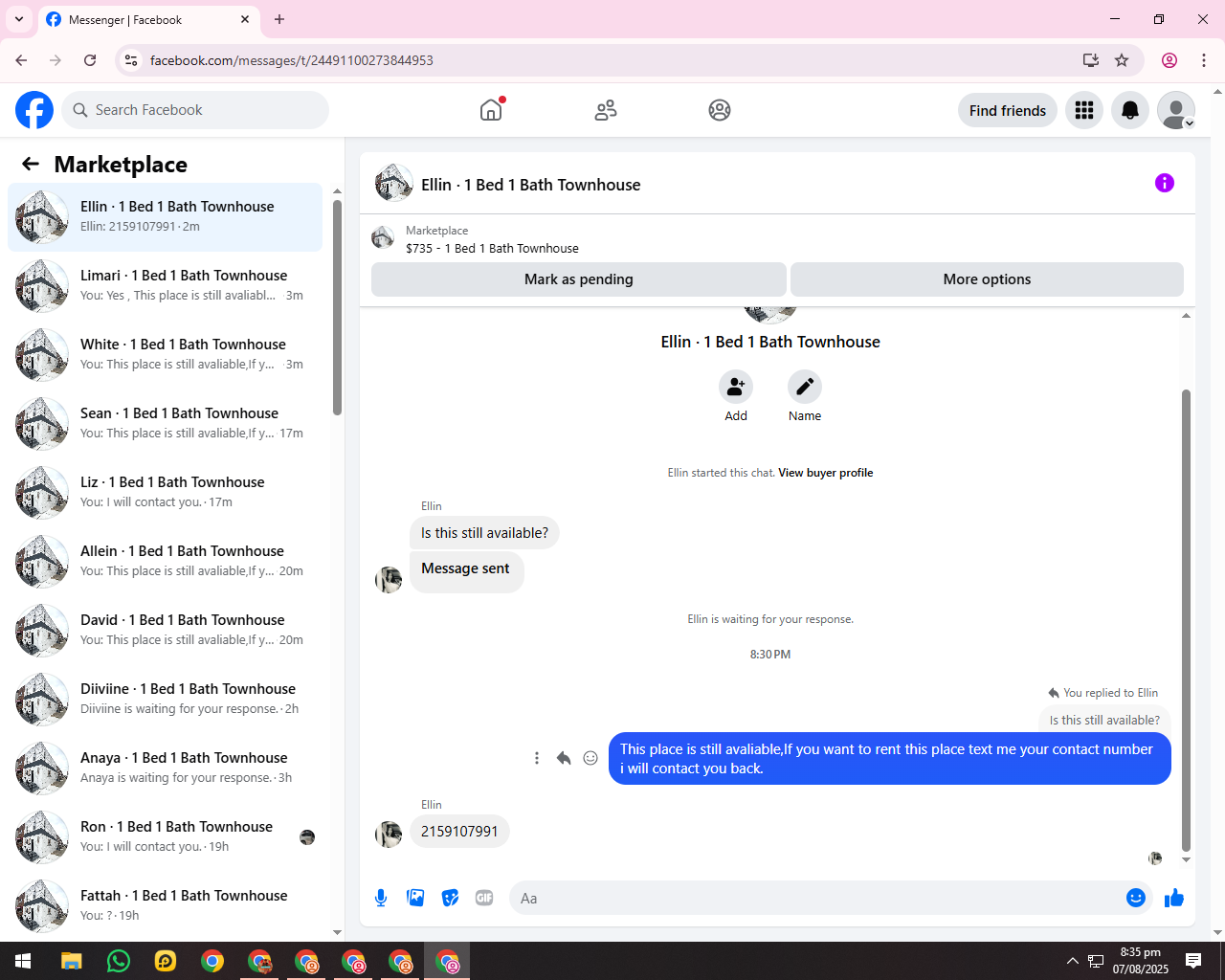
Task: Attach a file with the photo icon
Action: pyautogui.click(x=415, y=898)
